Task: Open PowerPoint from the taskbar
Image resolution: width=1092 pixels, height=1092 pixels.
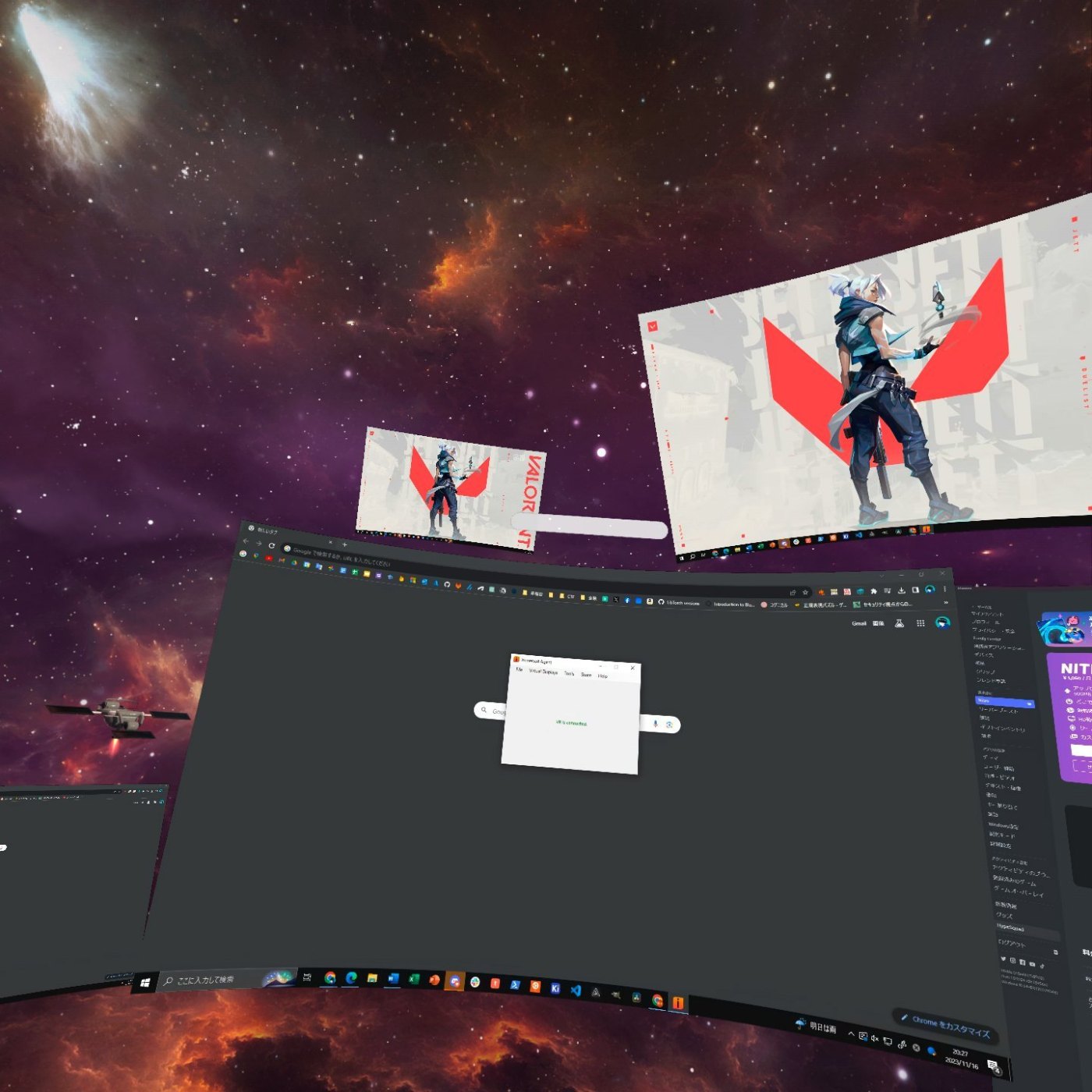Action: tap(434, 980)
